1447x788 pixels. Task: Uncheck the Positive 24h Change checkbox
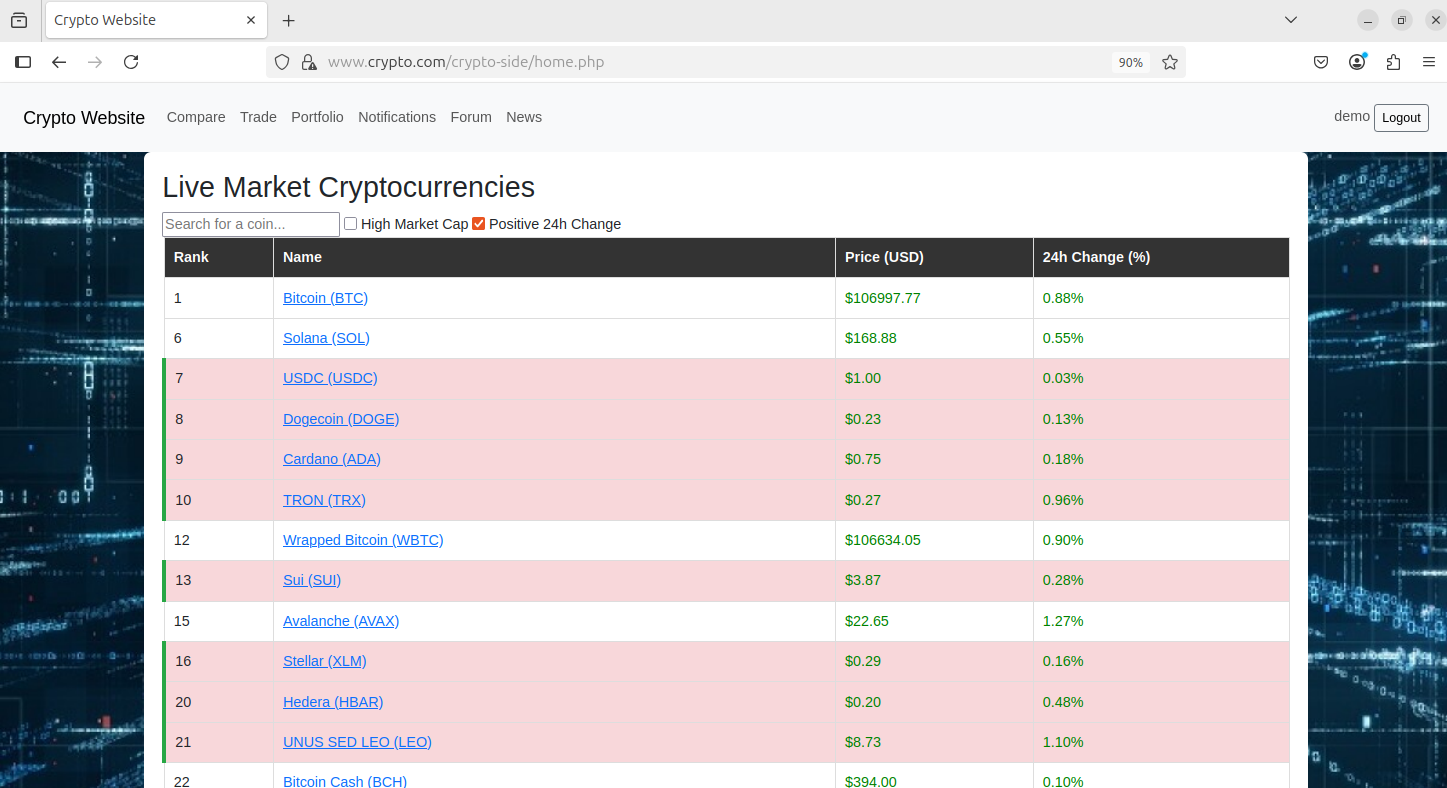(x=479, y=224)
